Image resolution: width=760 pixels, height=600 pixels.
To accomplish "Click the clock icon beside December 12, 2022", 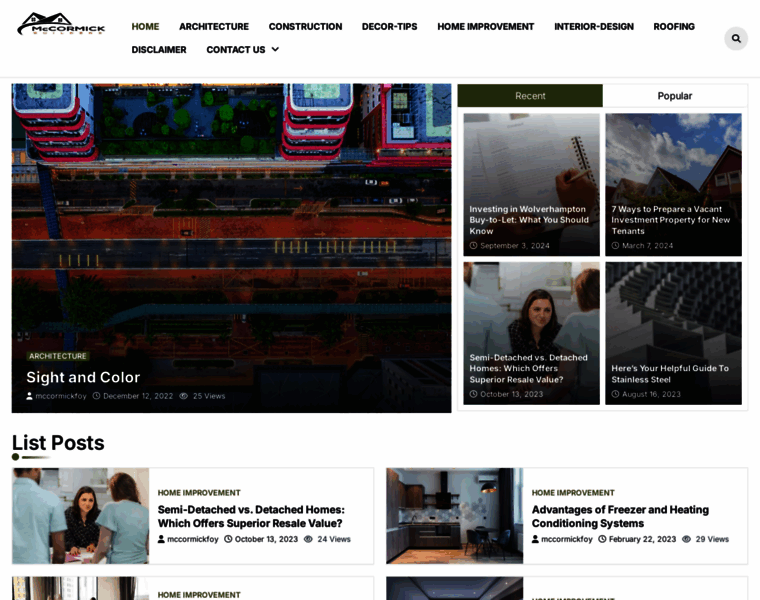I will tap(96, 396).
